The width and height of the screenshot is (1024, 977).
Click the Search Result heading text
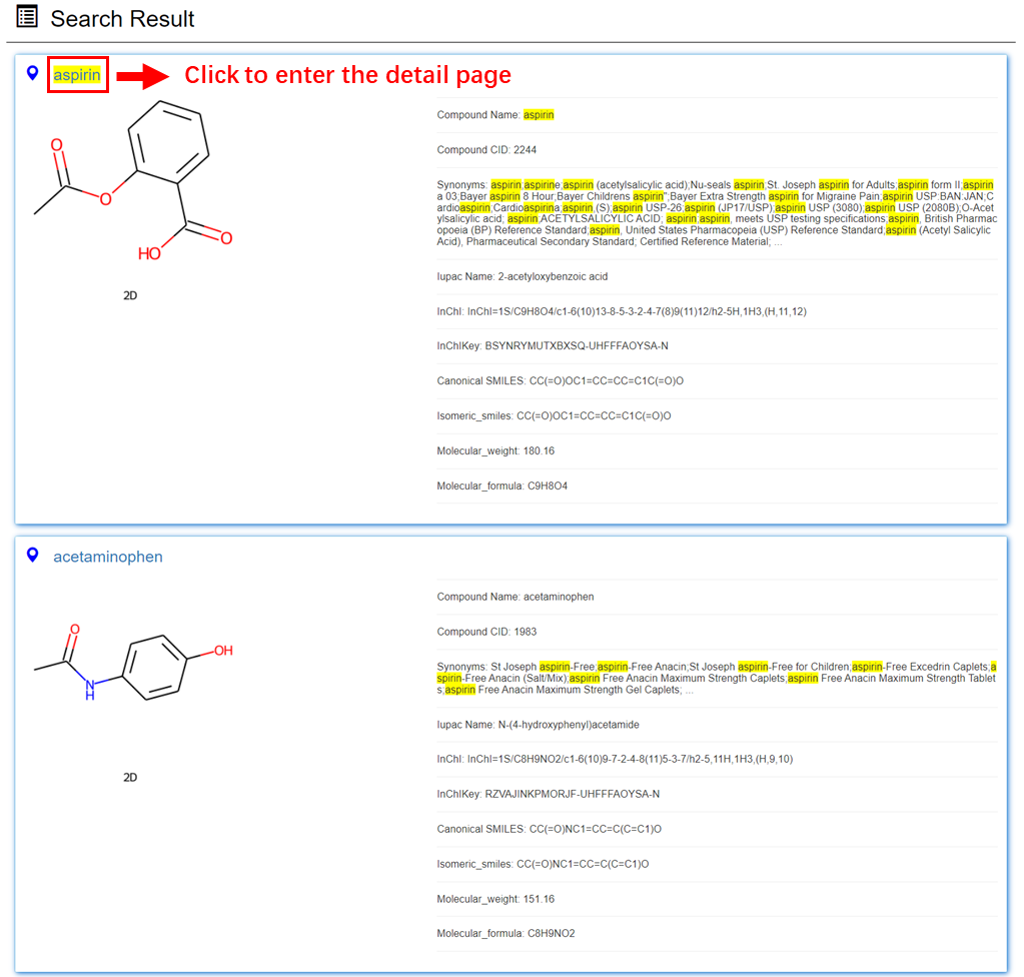122,19
